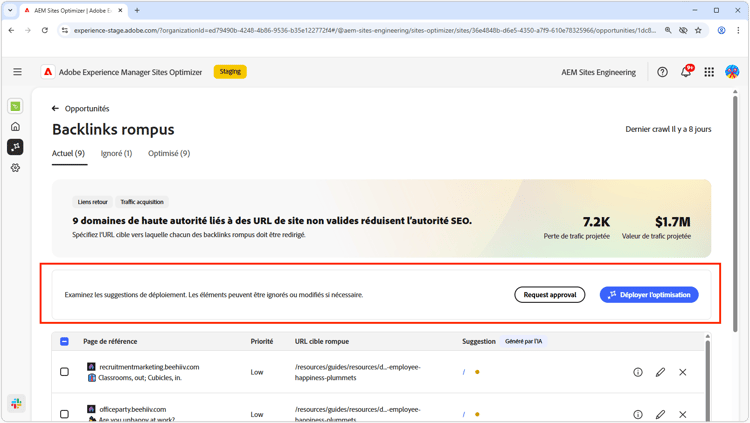Select the Opportunities sidebar icon
Image resolution: width=750 pixels, height=423 pixels.
(x=15, y=147)
